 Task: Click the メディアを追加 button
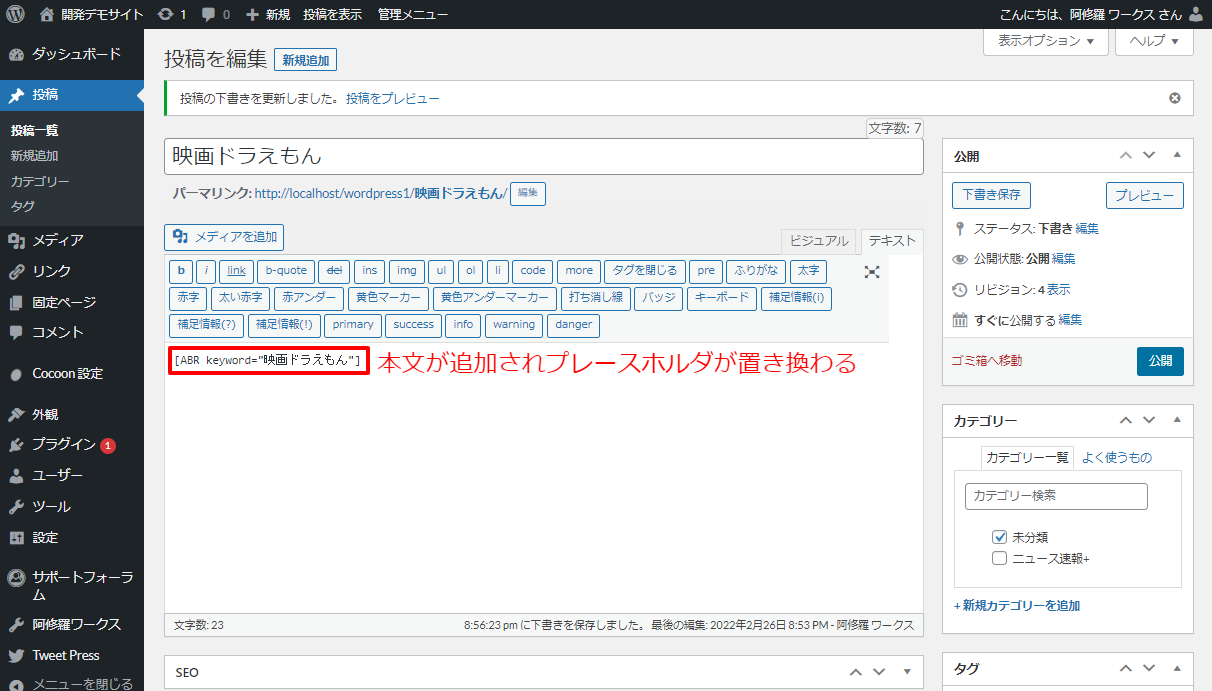pyautogui.click(x=224, y=237)
